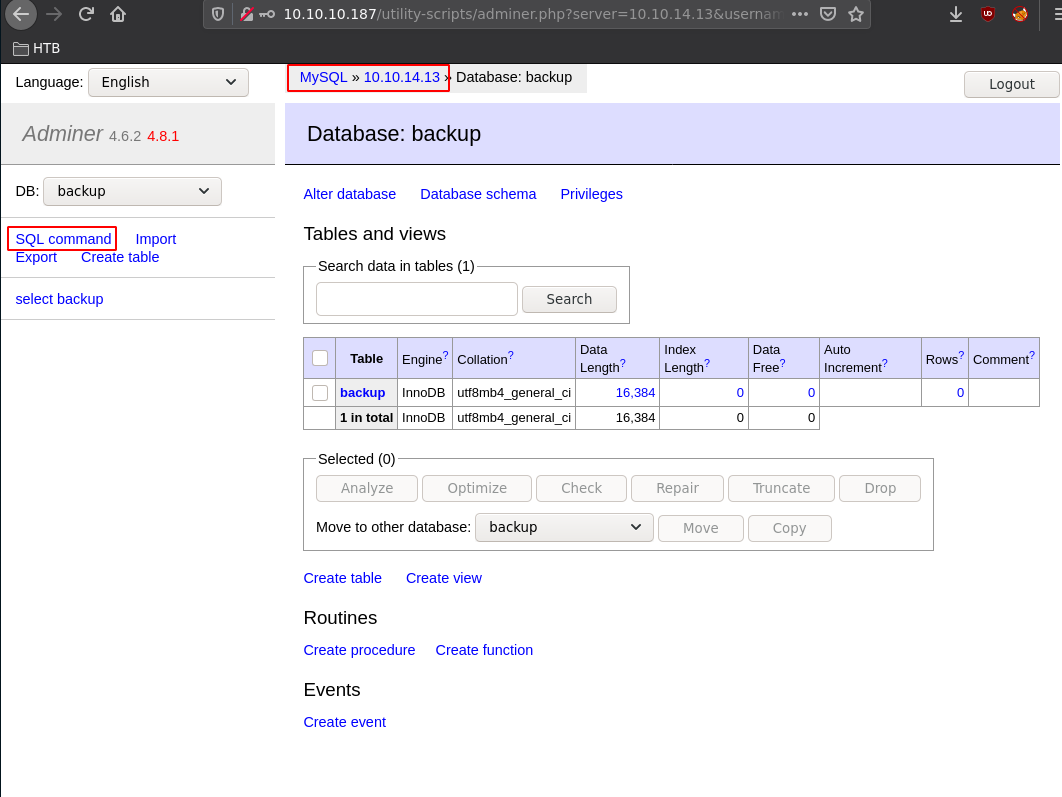Viewport: 1062px width, 797px height.
Task: Click the Comment help question mark
Action: pyautogui.click(x=1032, y=355)
